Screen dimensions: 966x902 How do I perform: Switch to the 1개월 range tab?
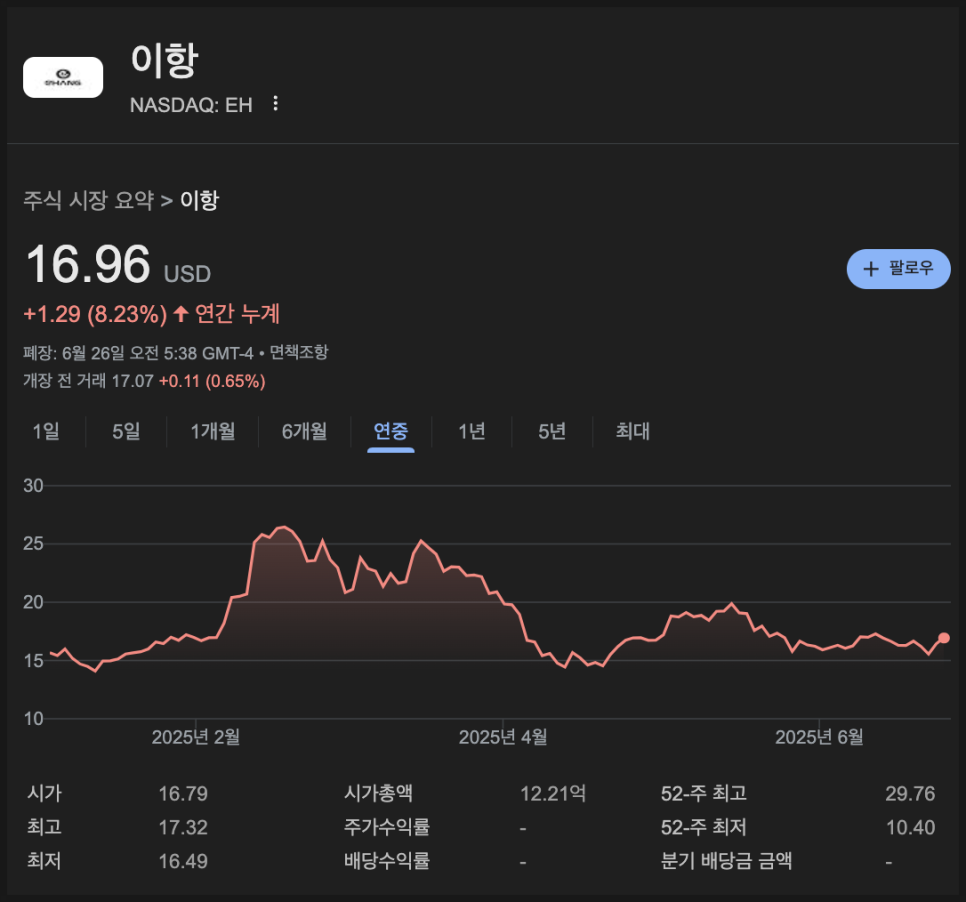tap(213, 431)
